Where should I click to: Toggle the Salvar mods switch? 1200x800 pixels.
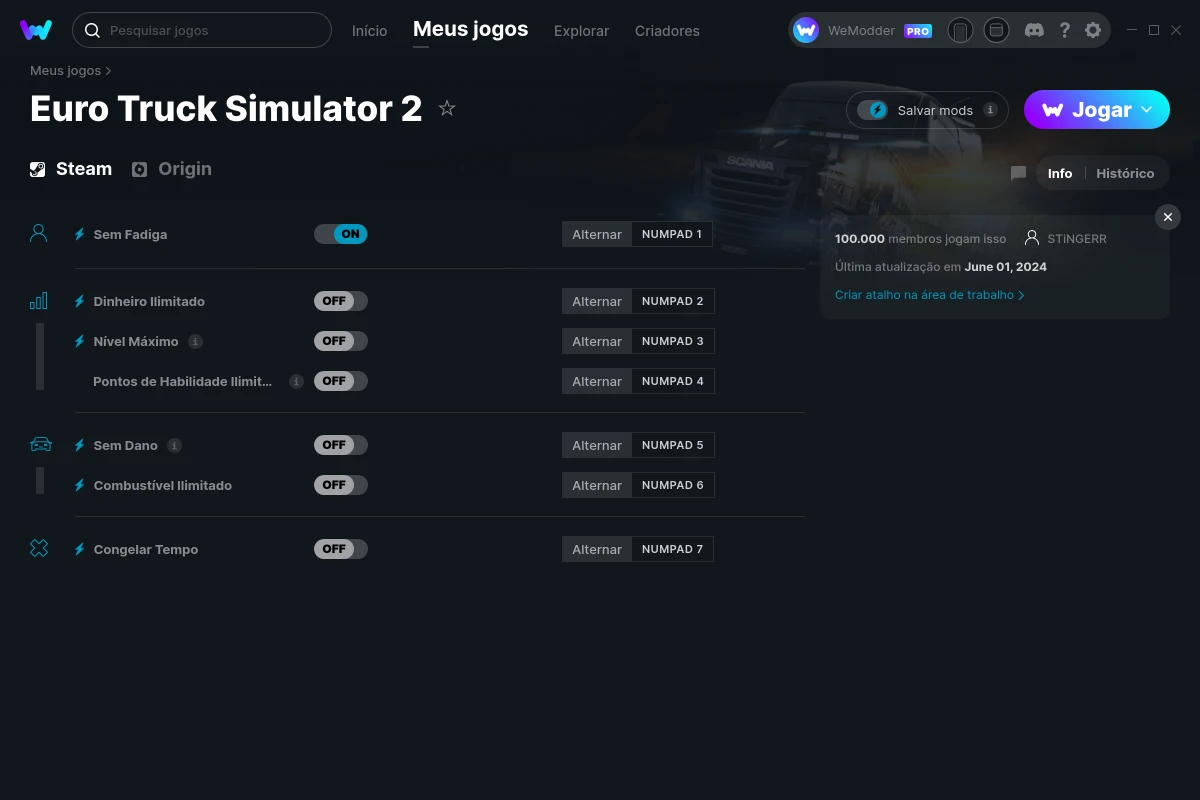pos(873,110)
